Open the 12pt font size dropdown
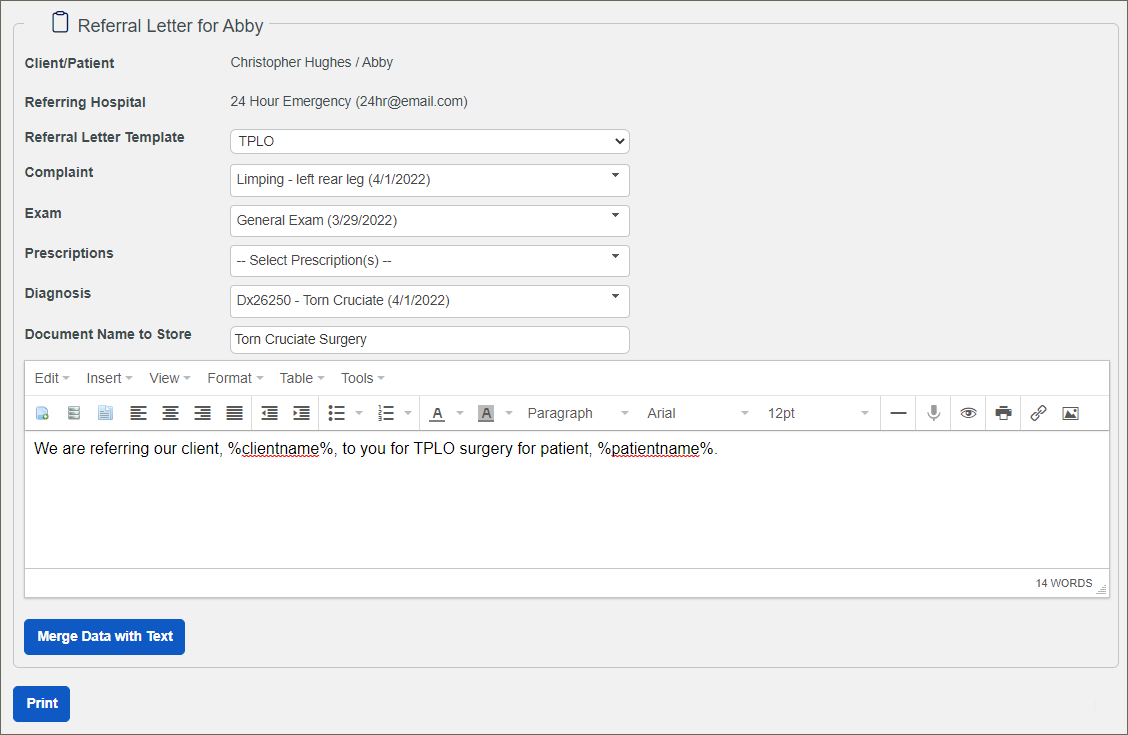This screenshot has height=735, width=1128. tap(818, 414)
